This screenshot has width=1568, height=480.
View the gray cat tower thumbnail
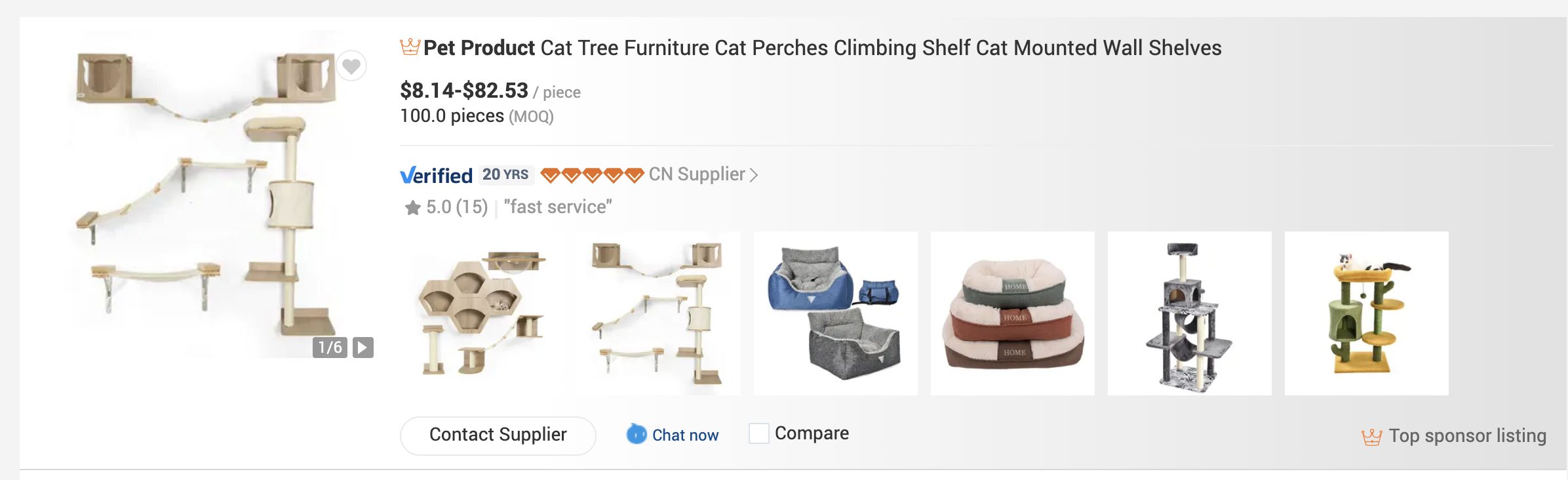tap(1190, 313)
